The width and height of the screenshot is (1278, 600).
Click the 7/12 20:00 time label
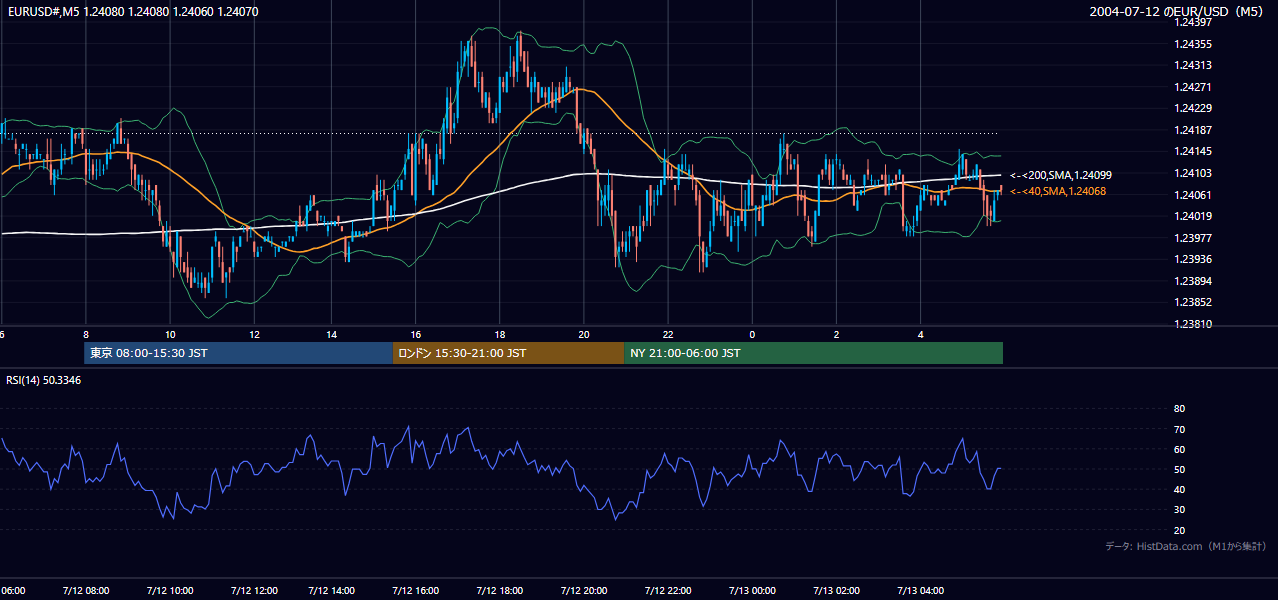[x=585, y=591]
